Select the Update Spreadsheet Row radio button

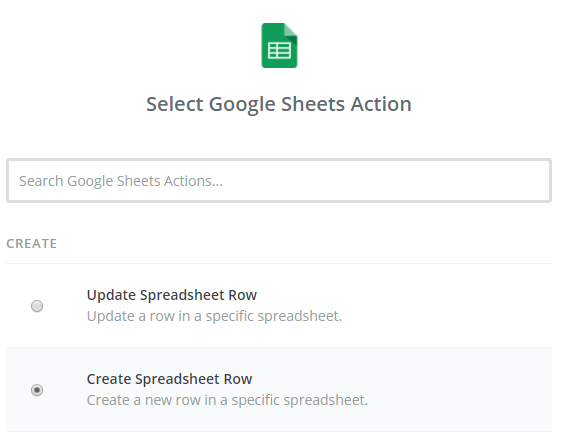37,306
